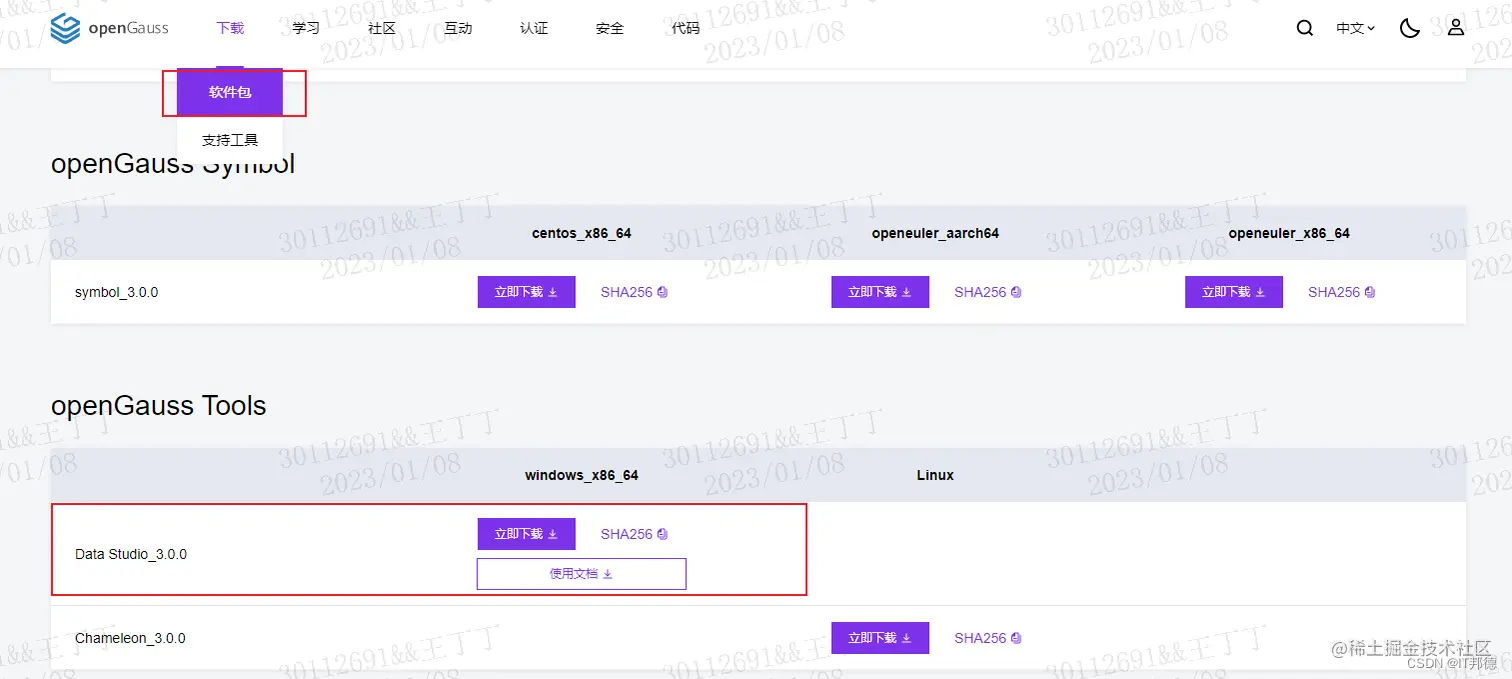Click the openeuler_aarch64 column header
1512x679 pixels.
(935, 233)
